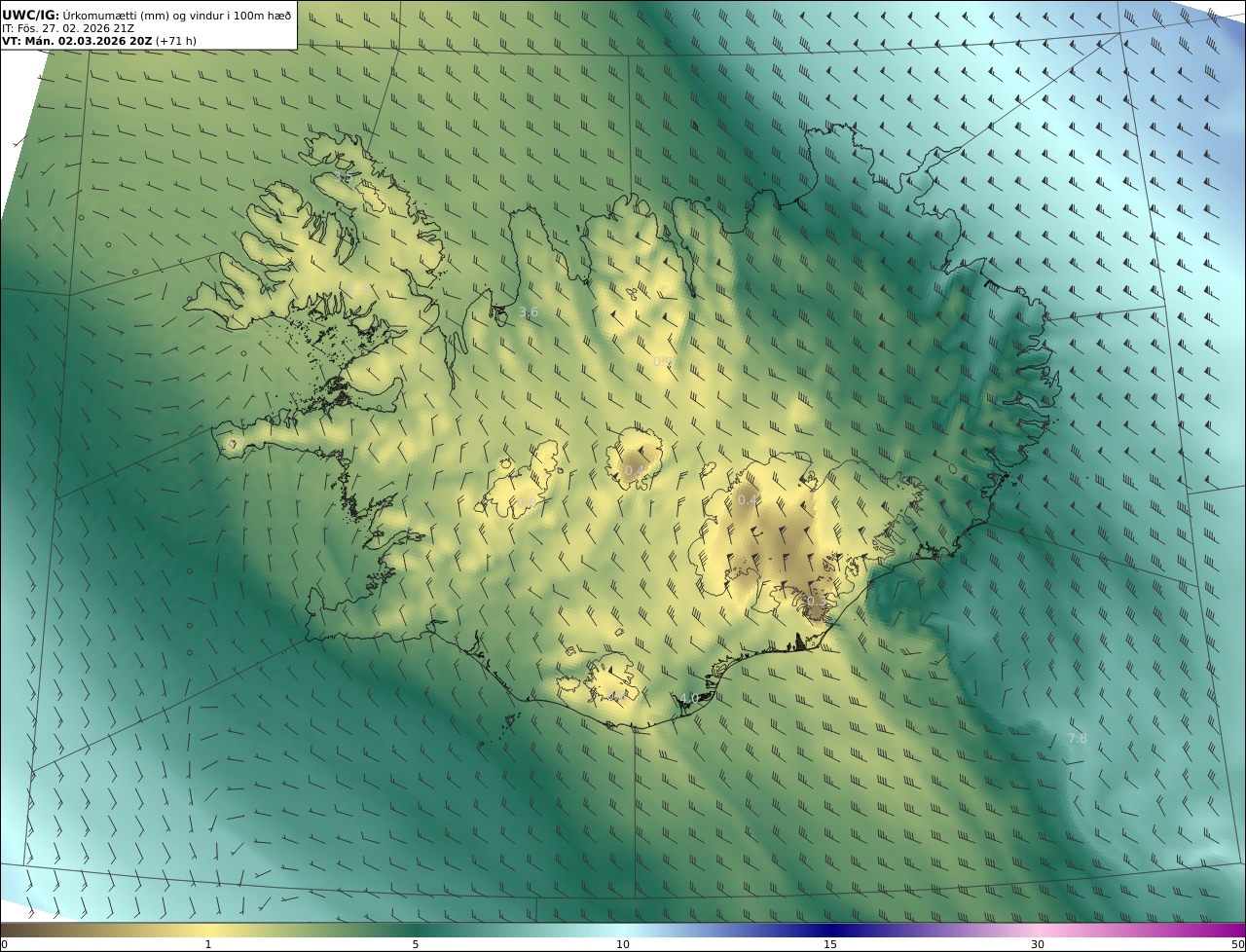Click the "UWC/IG:" label in the header box
The image size is (1246, 952).
(31, 15)
